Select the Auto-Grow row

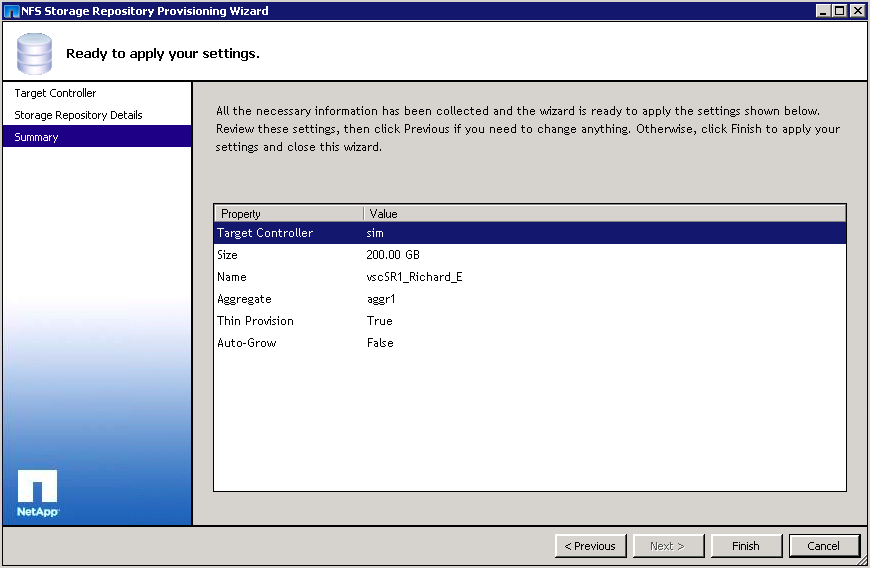point(529,343)
